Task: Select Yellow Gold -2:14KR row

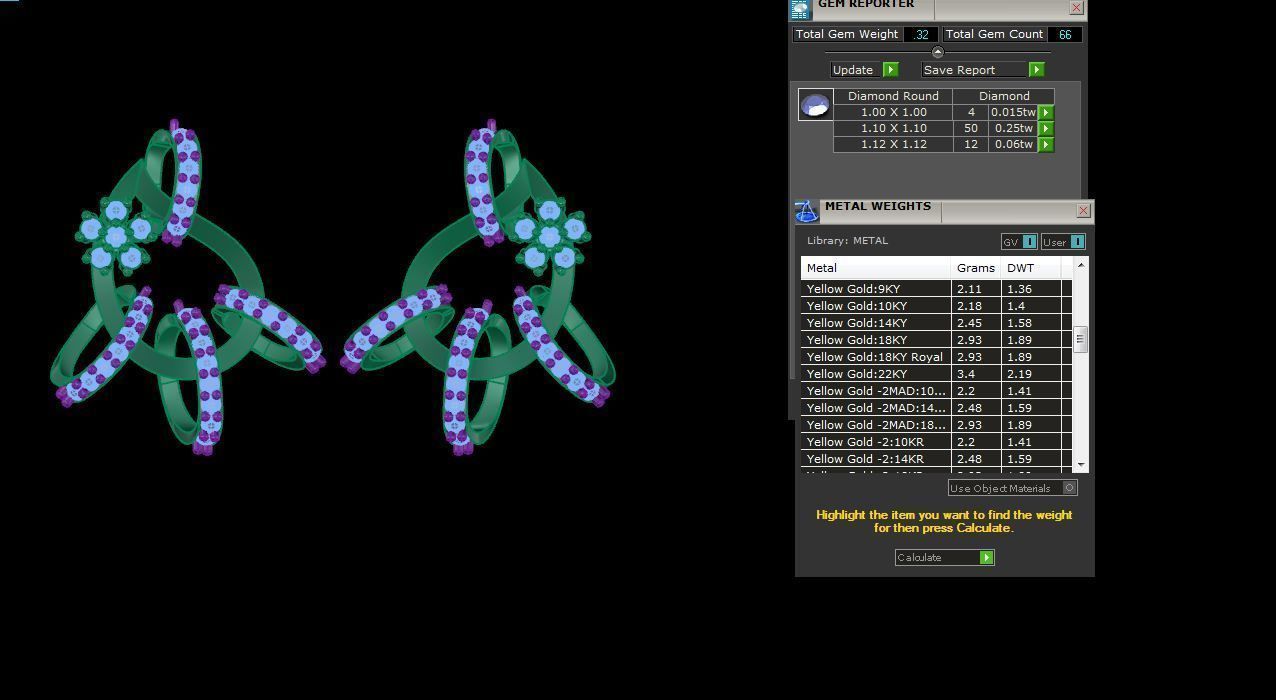Action: [936, 459]
